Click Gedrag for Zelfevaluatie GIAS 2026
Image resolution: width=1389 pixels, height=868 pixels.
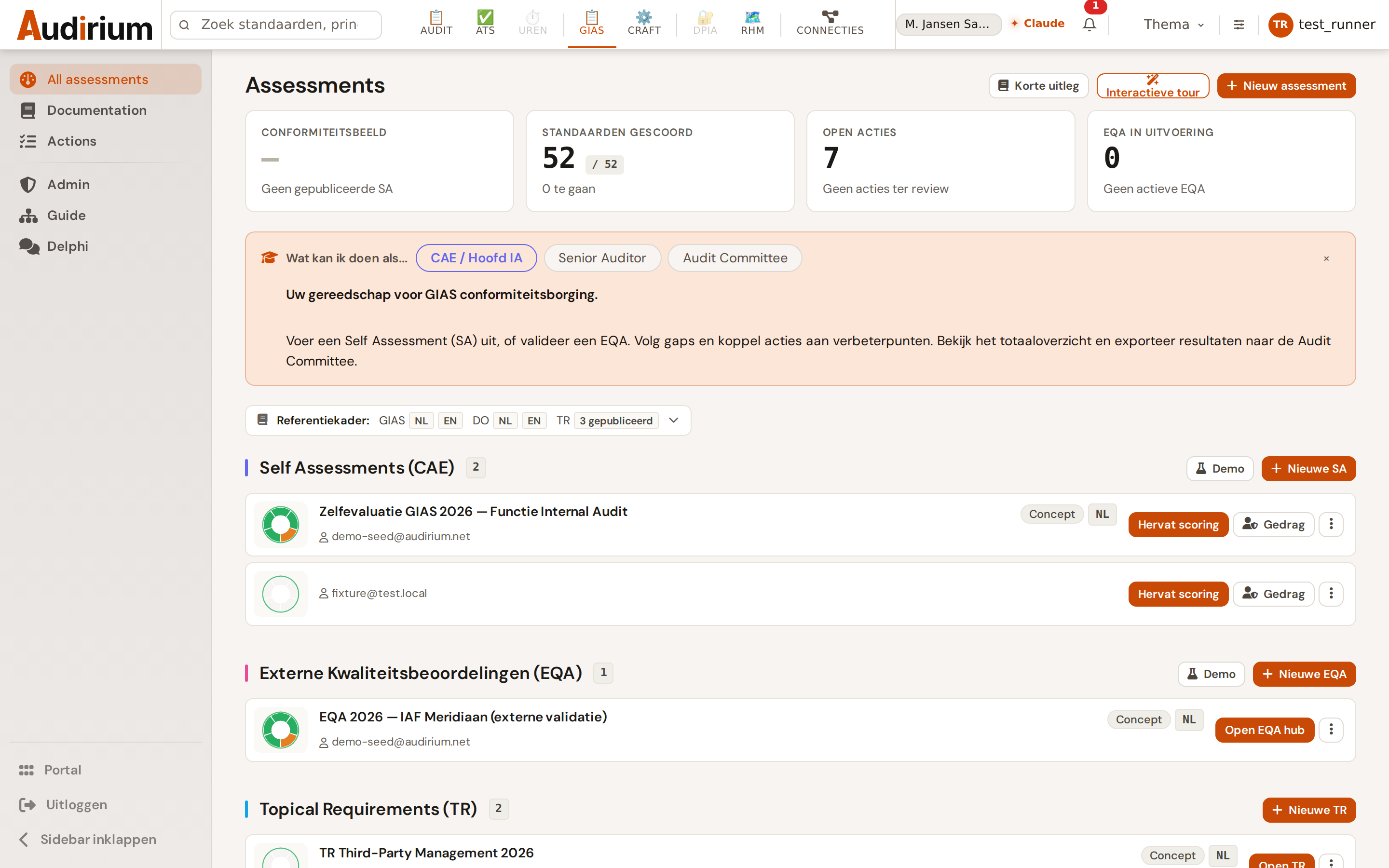click(x=1274, y=525)
